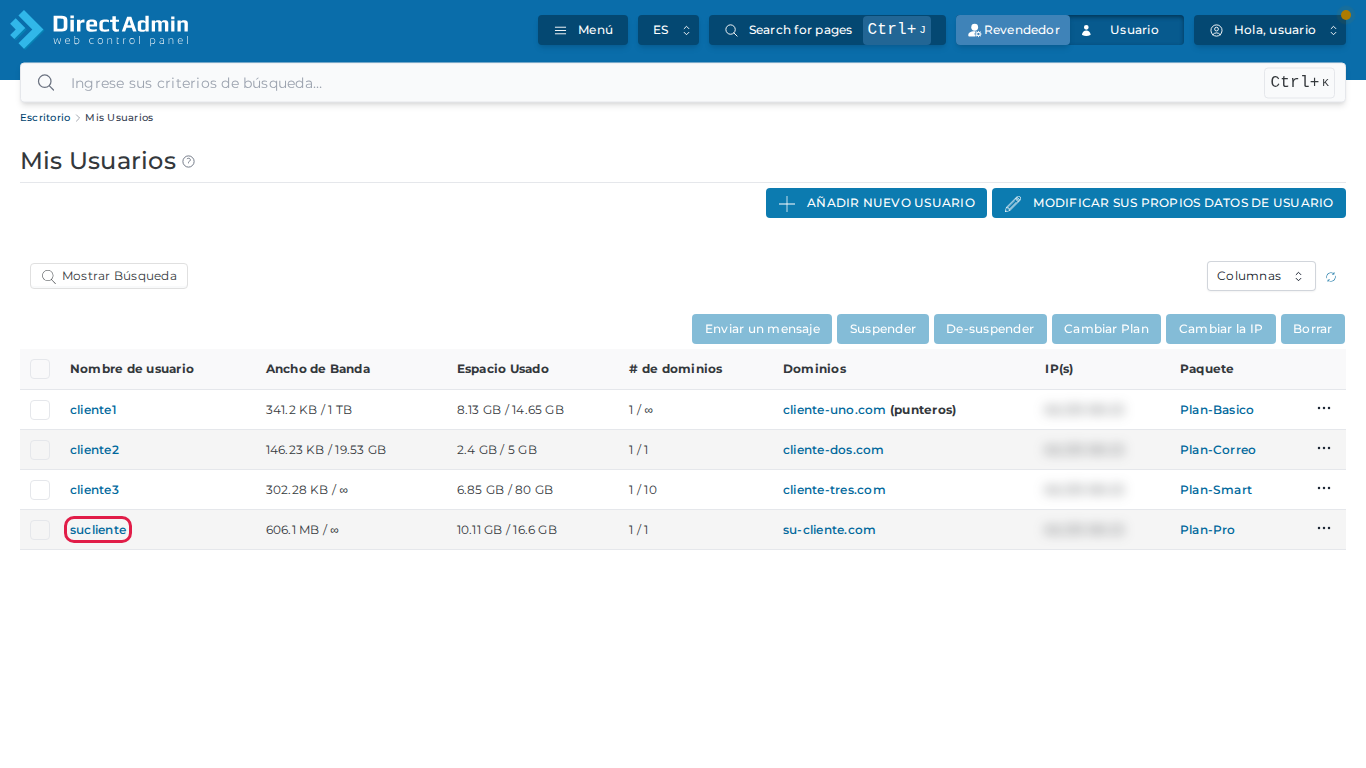This screenshot has height=768, width=1366.
Task: Click the DirectAdmin logo
Action: point(99,29)
